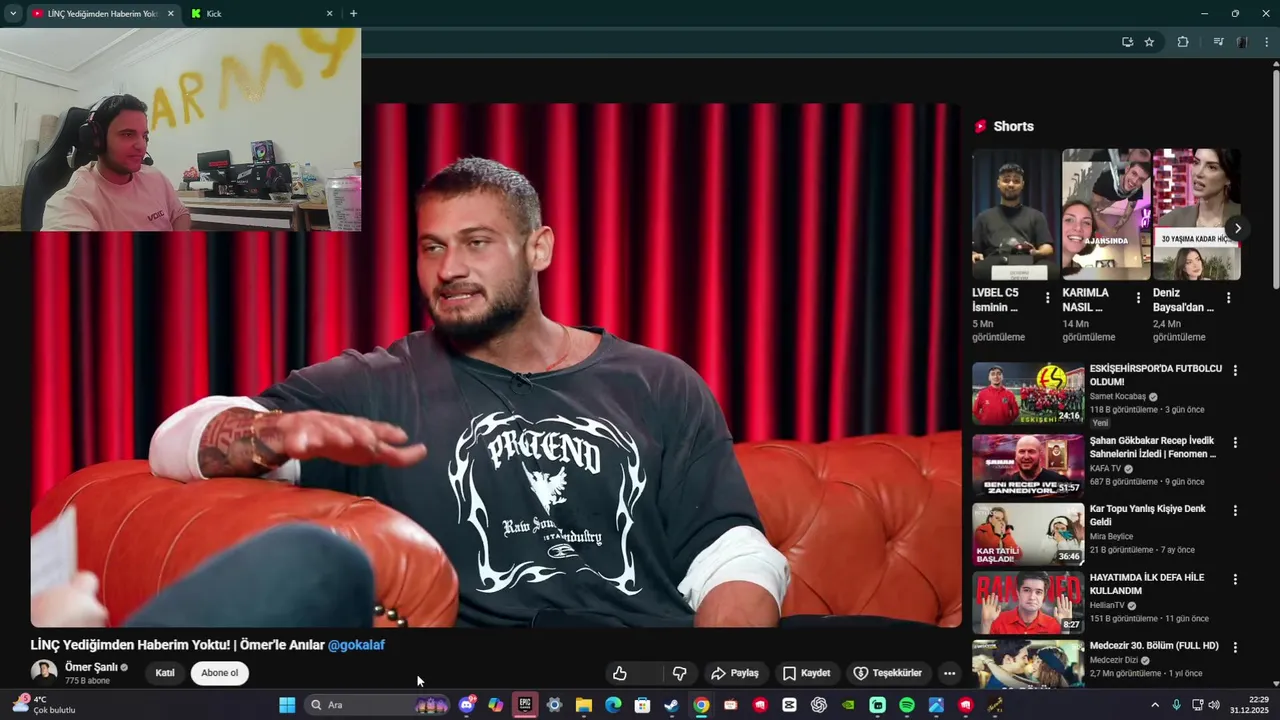Install app icon in address bar
1280x720 pixels.
pyautogui.click(x=1127, y=42)
